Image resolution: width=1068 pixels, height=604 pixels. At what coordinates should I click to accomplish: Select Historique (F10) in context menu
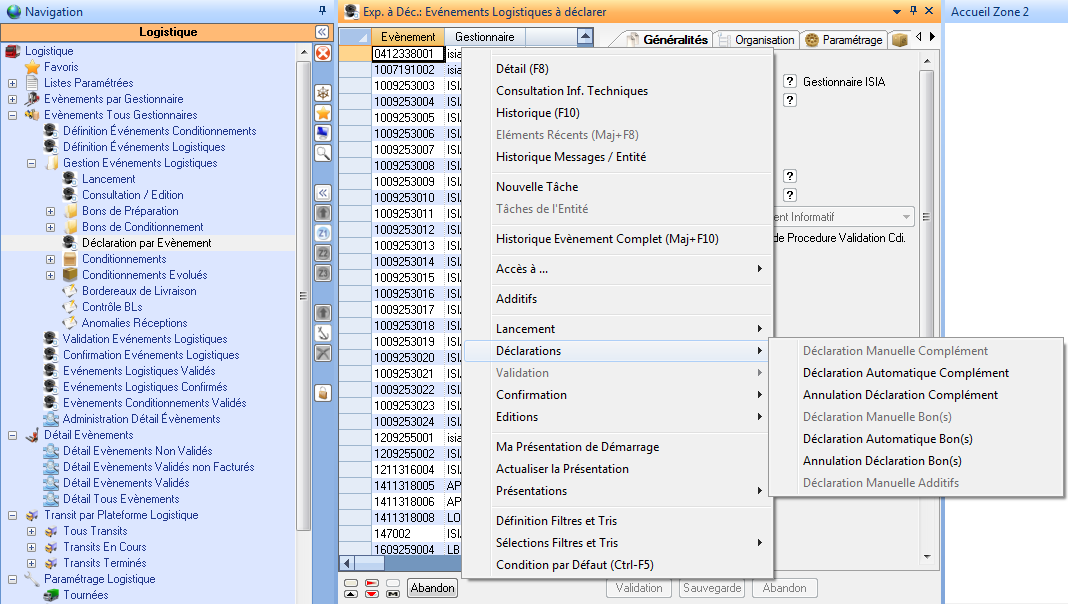(537, 113)
